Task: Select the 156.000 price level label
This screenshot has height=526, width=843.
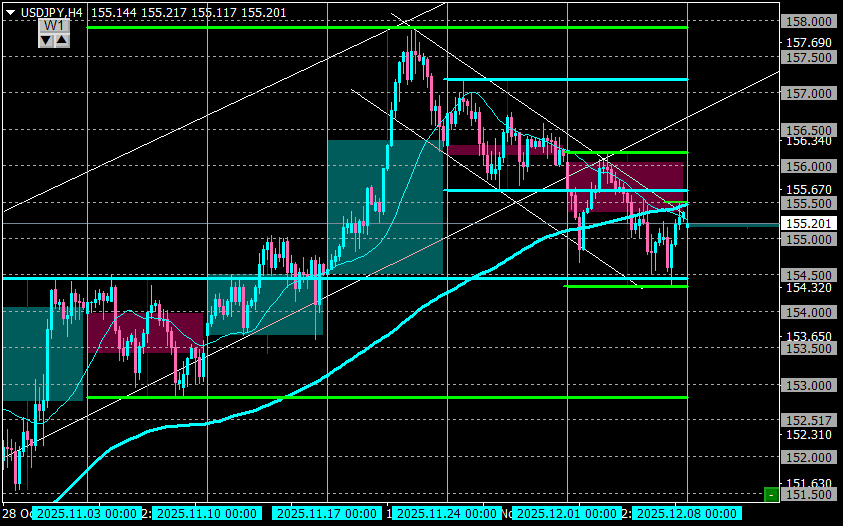Action: click(x=809, y=167)
